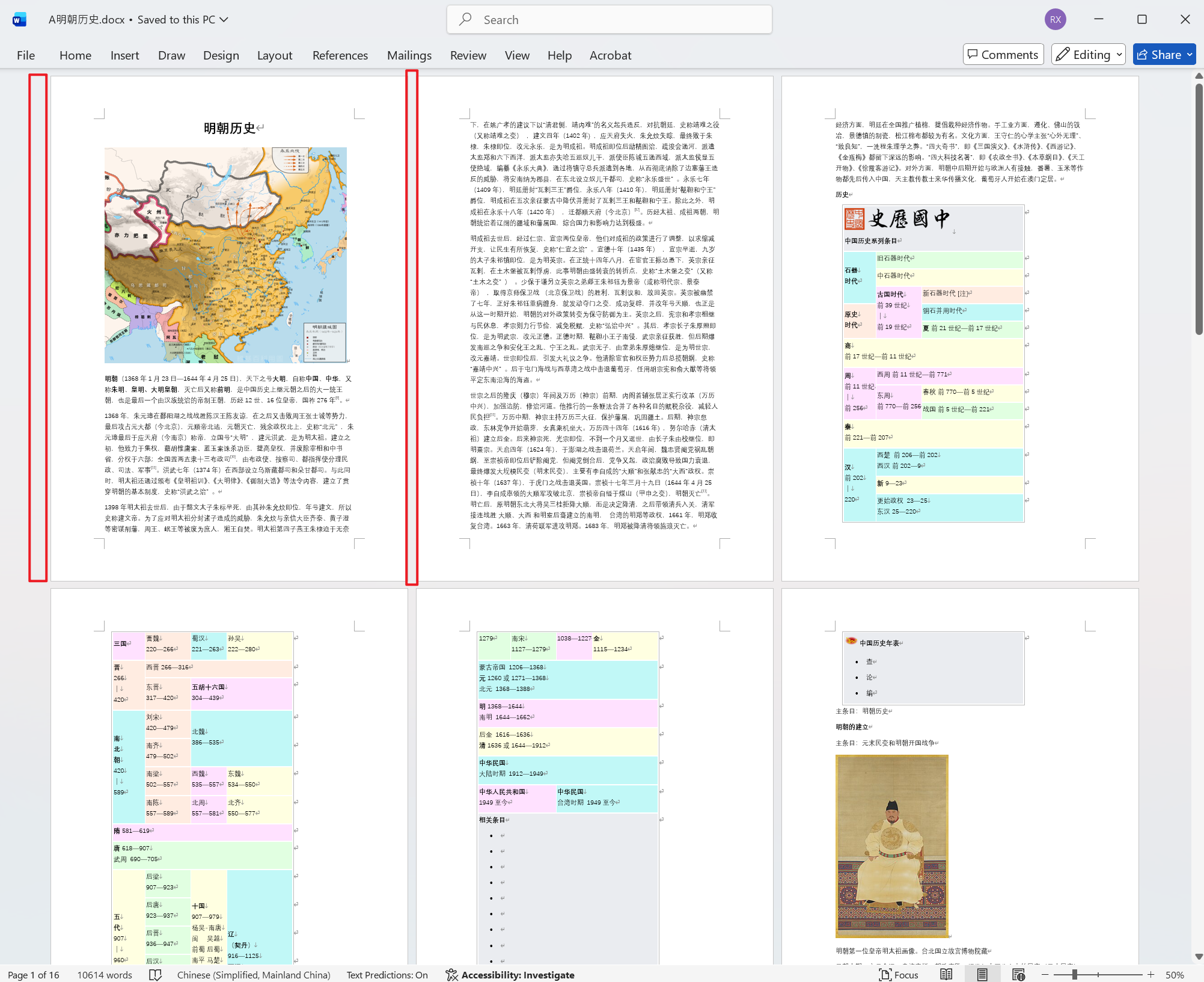
Task: Open Read Mode from the status bar
Action: pyautogui.click(x=947, y=974)
